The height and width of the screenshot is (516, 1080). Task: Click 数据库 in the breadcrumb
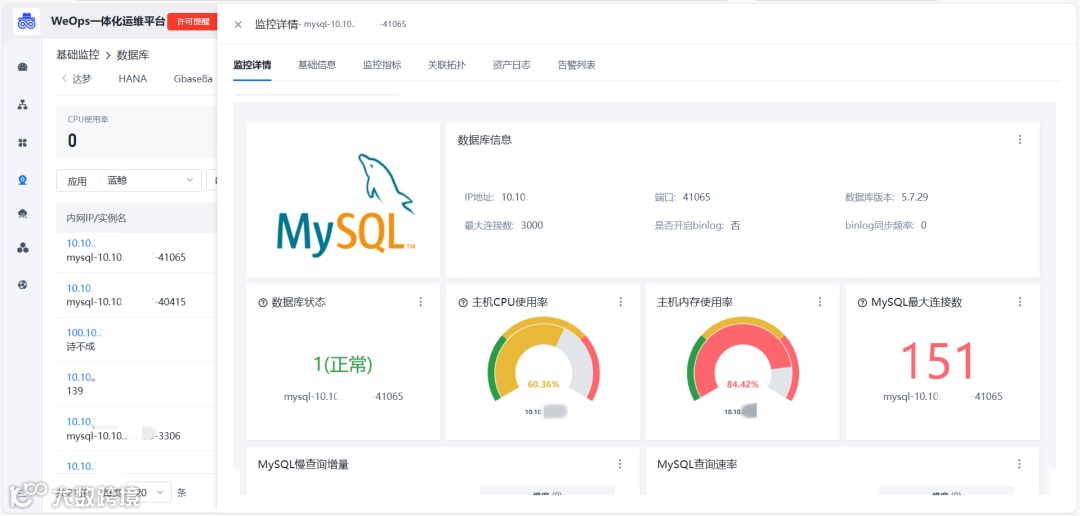tap(133, 54)
